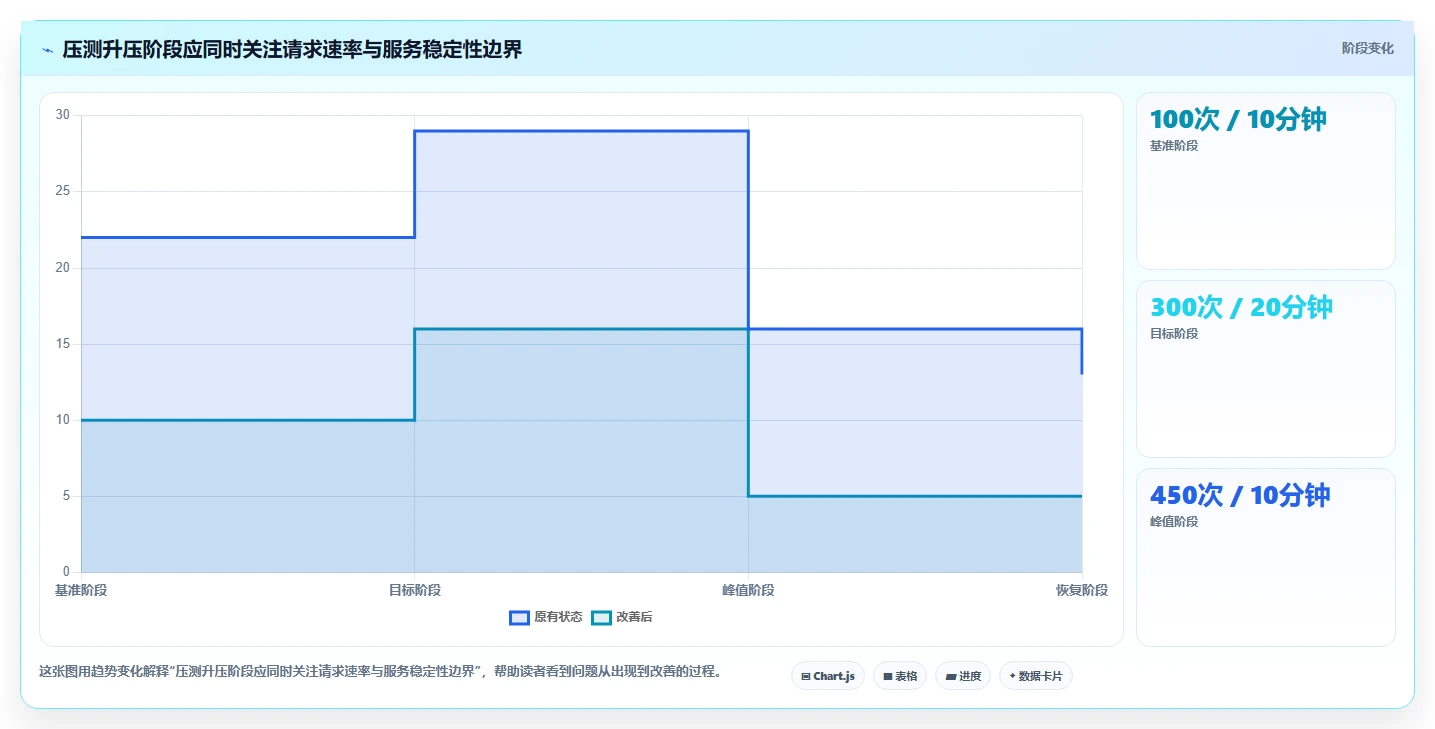Viewport: 1435px width, 729px height.
Task: Click the y-axis value 5
Action: pos(66,496)
